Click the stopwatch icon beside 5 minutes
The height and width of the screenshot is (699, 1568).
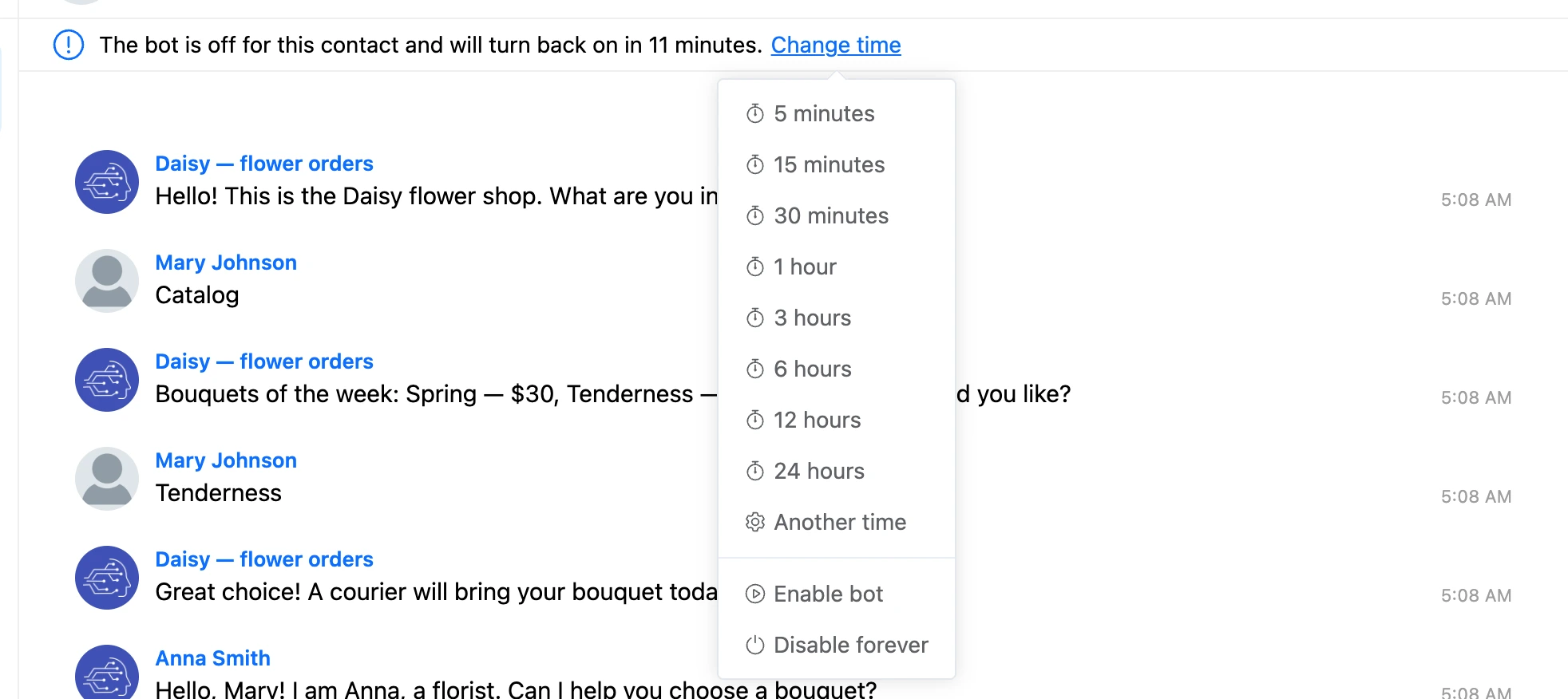click(x=754, y=113)
